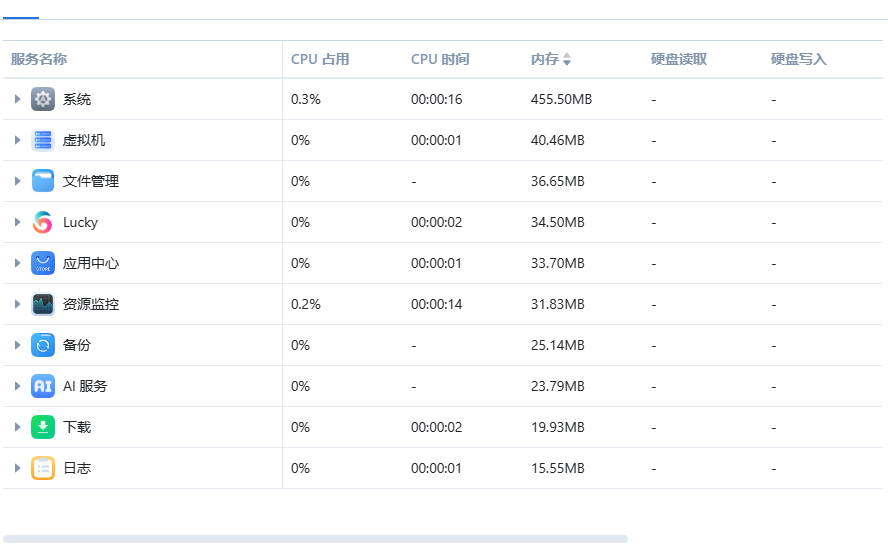Click the 虚拟机 server icon
This screenshot has width=888, height=554.
[43, 140]
